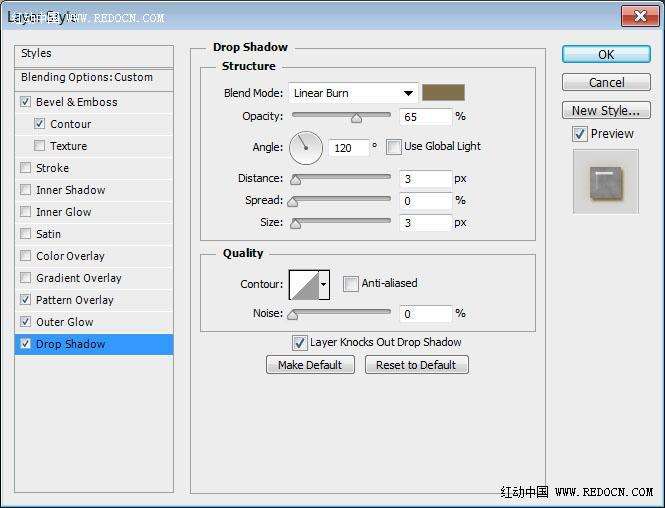Select the Color Overlay style row

click(94, 256)
